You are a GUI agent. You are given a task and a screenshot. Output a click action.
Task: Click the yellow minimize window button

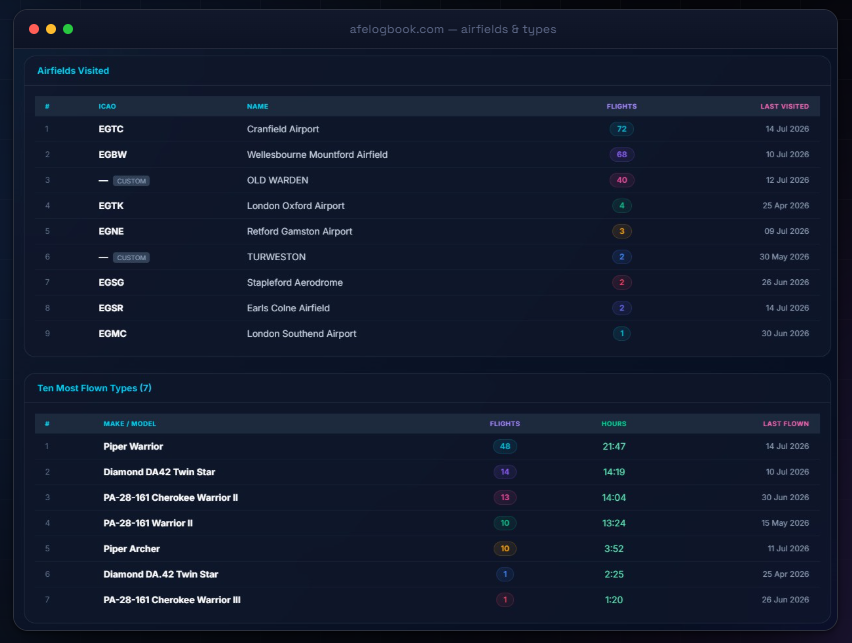(51, 29)
